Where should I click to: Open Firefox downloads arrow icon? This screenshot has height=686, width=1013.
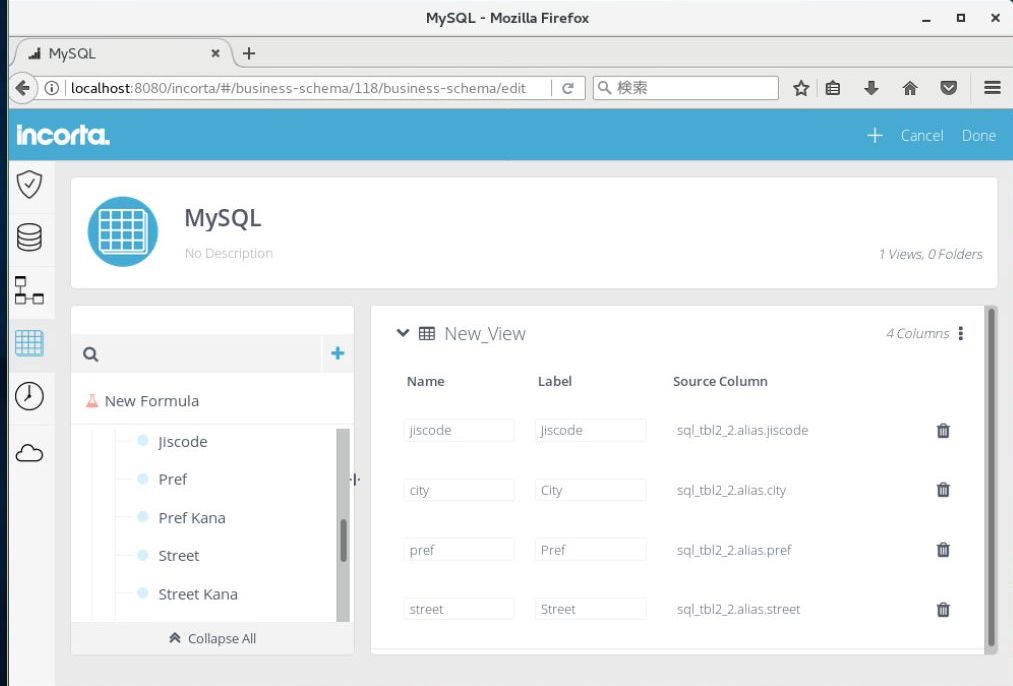point(871,88)
